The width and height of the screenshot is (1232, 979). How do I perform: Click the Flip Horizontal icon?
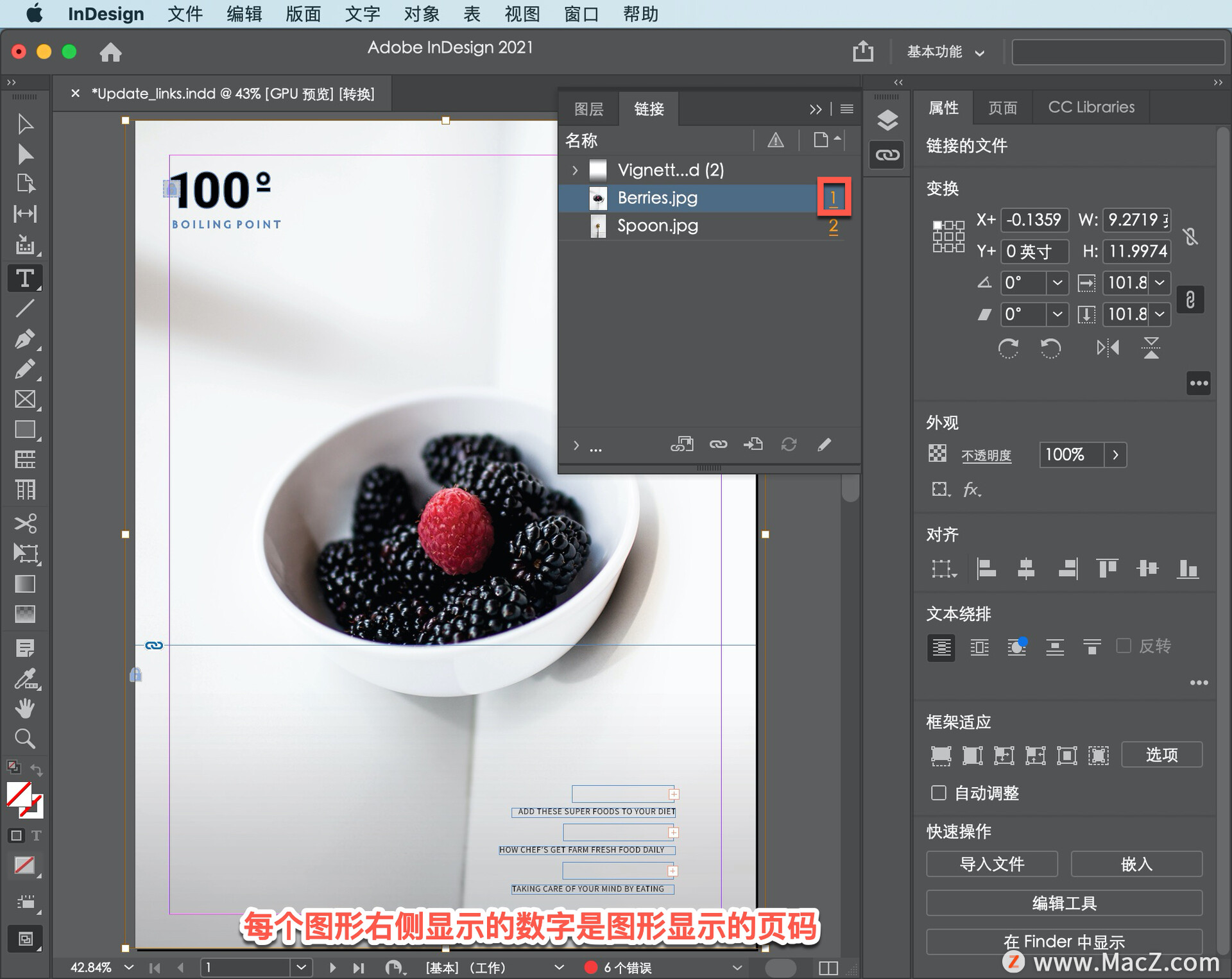pos(1108,348)
